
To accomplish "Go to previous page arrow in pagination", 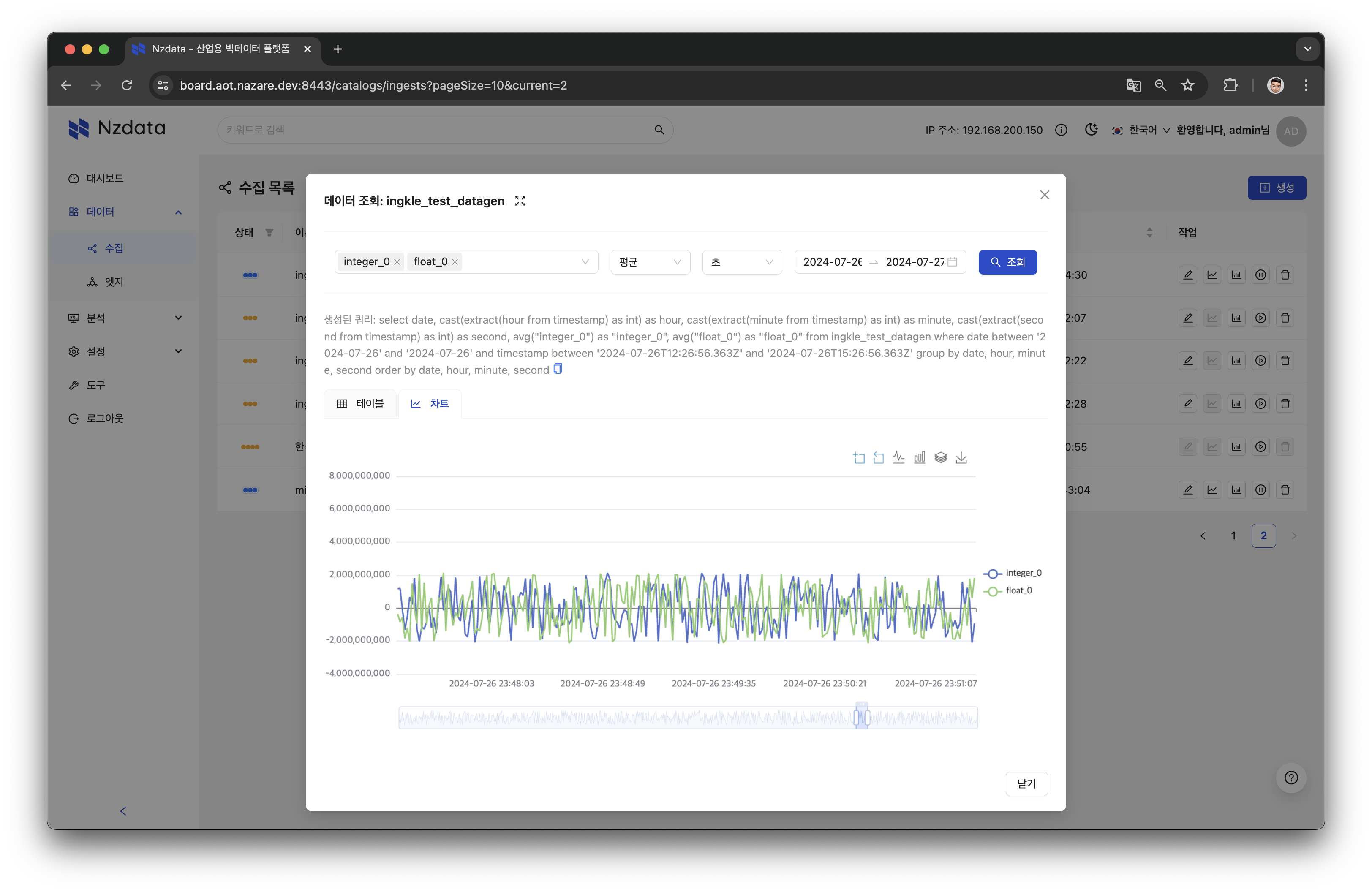I will point(1203,535).
